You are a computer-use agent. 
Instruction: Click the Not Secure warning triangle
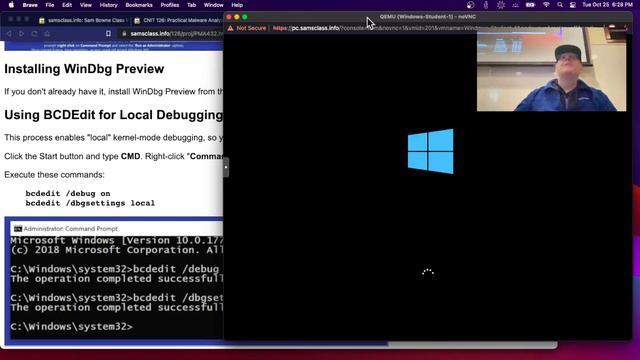point(230,28)
